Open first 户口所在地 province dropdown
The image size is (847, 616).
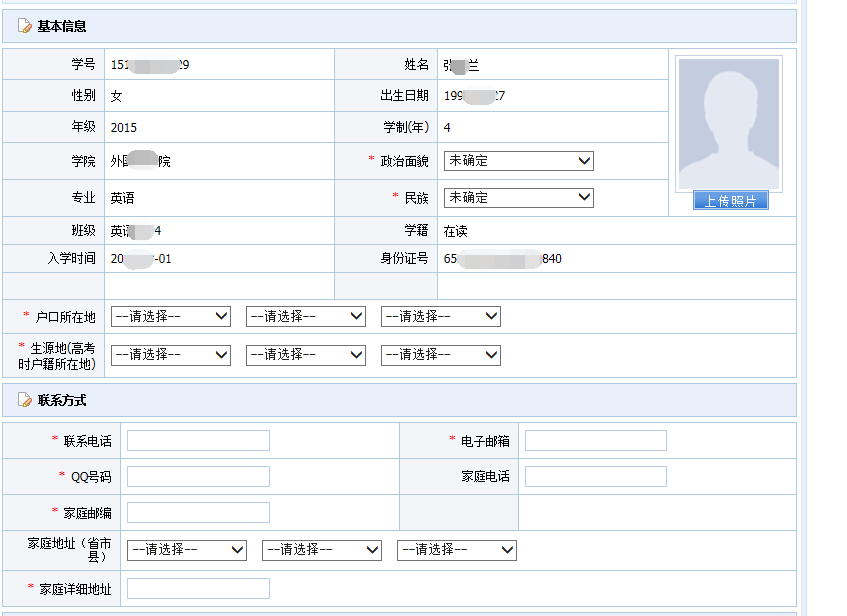click(170, 317)
